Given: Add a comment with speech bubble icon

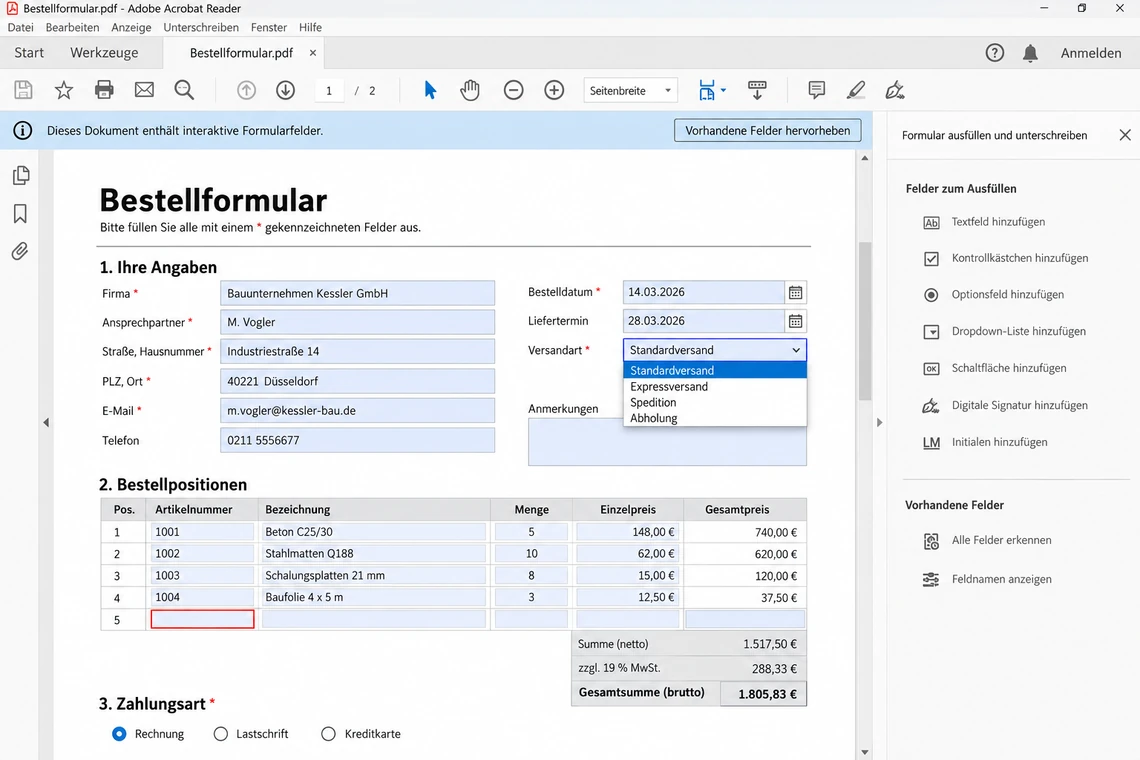Looking at the screenshot, I should pyautogui.click(x=816, y=90).
